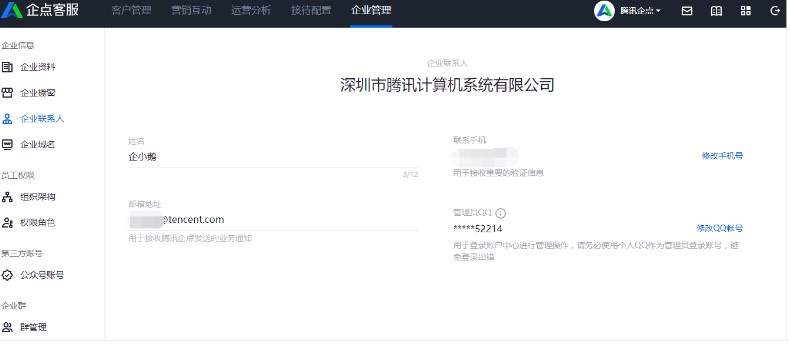Click the 权限角色 user-role icon
The height and width of the screenshot is (361, 790).
pos(7,223)
